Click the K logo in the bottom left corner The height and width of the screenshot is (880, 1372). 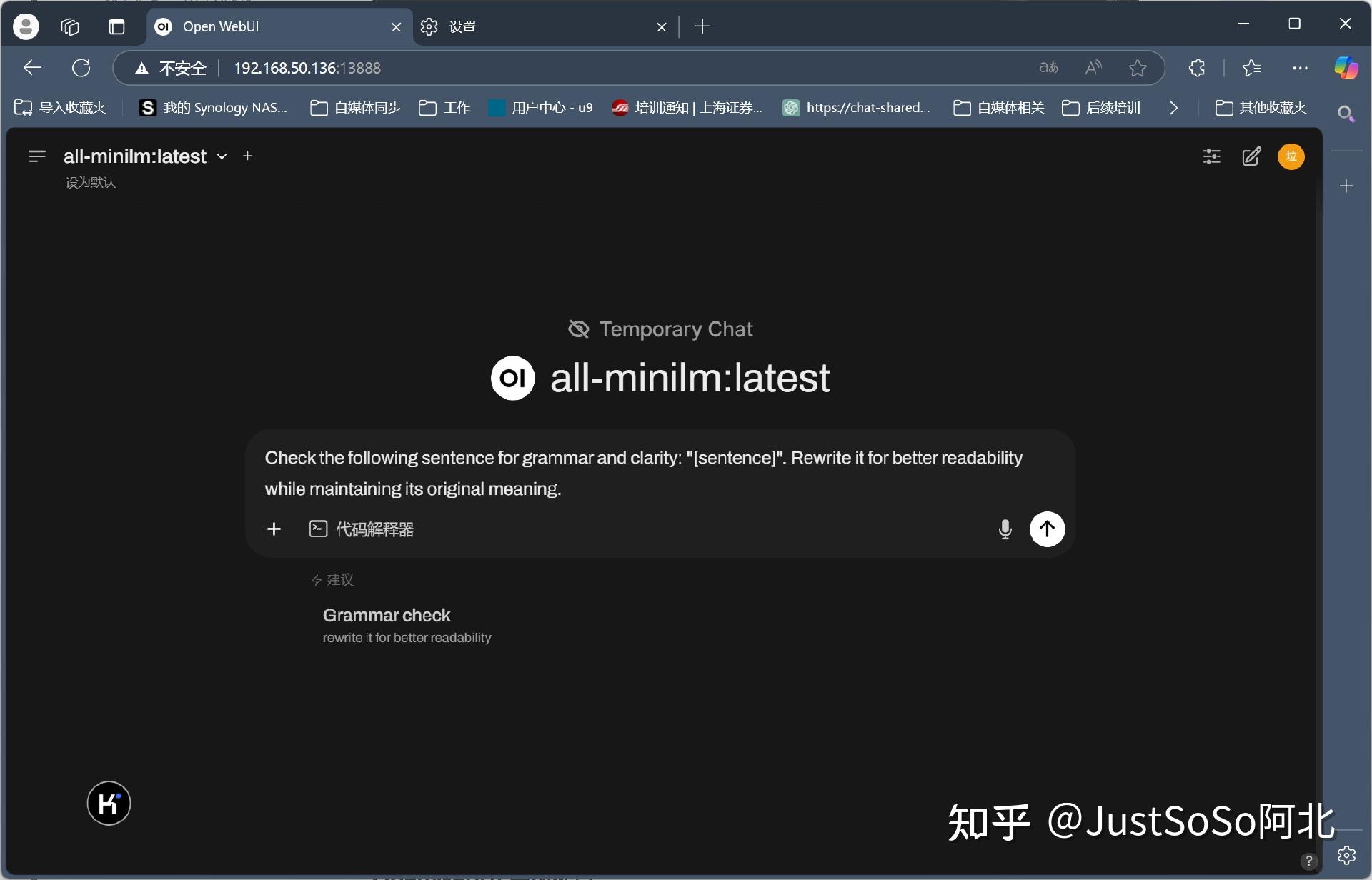point(109,803)
